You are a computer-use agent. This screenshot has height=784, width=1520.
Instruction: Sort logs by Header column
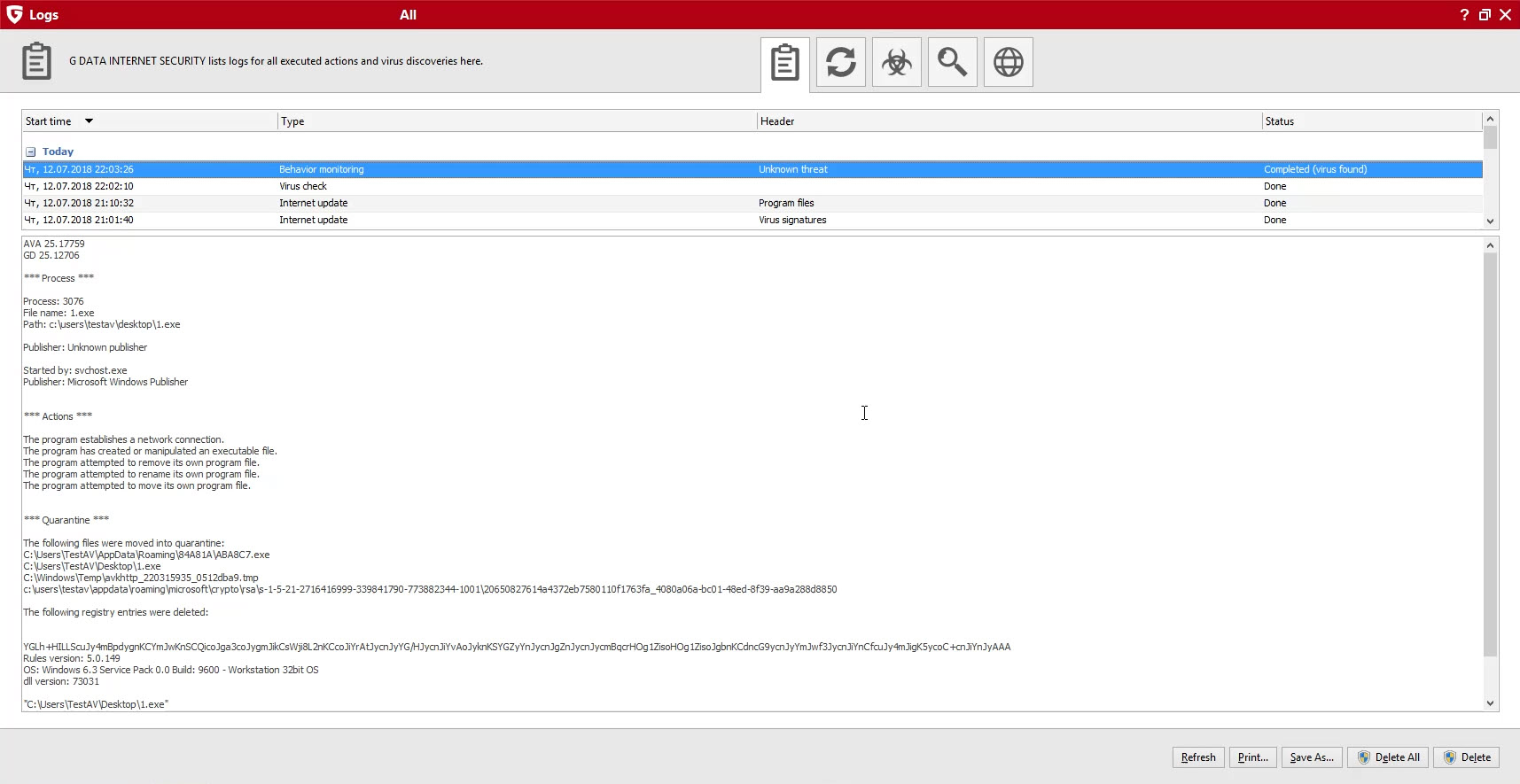click(1009, 121)
